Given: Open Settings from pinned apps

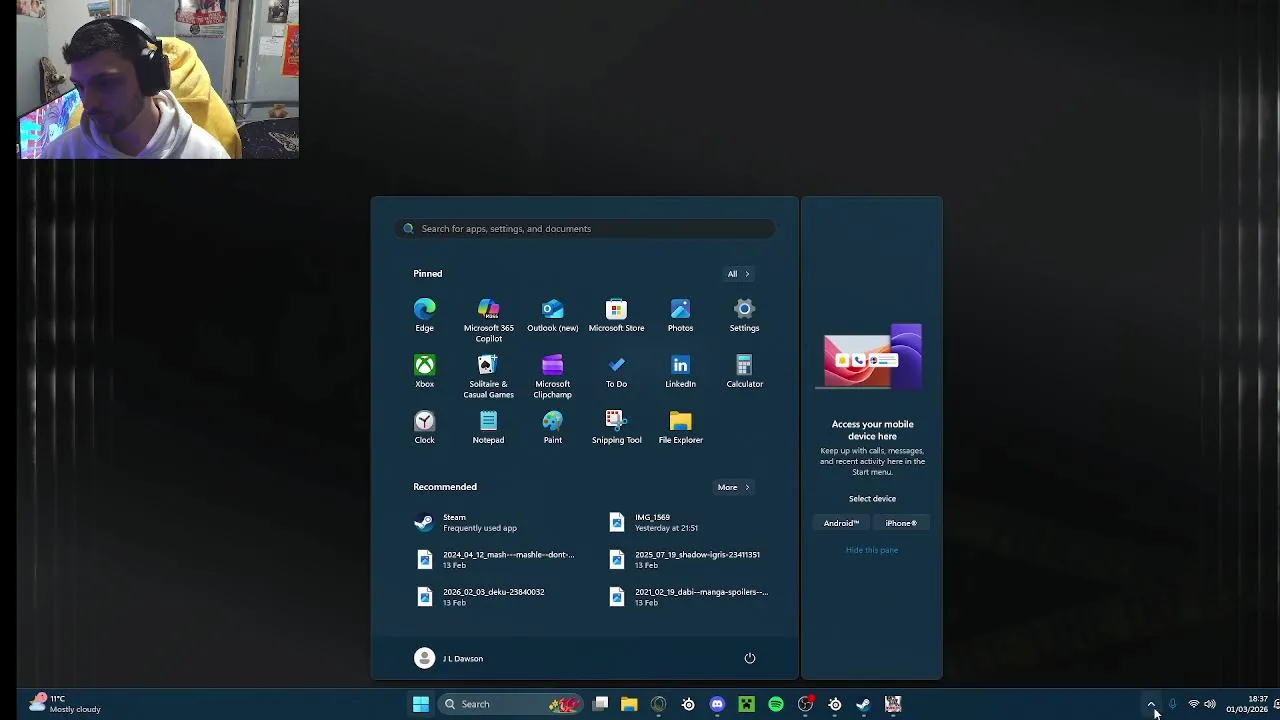Looking at the screenshot, I should pos(744,315).
